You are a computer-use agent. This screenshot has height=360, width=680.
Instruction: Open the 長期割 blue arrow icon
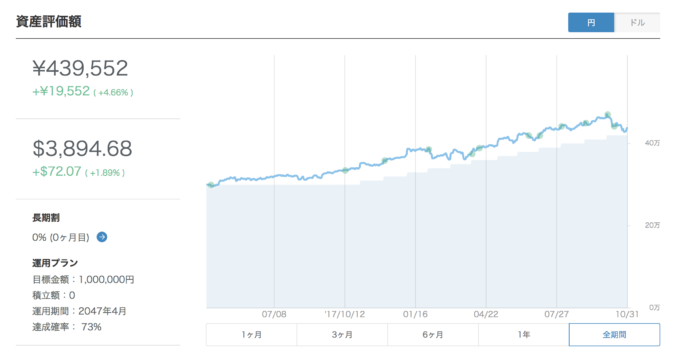[102, 237]
